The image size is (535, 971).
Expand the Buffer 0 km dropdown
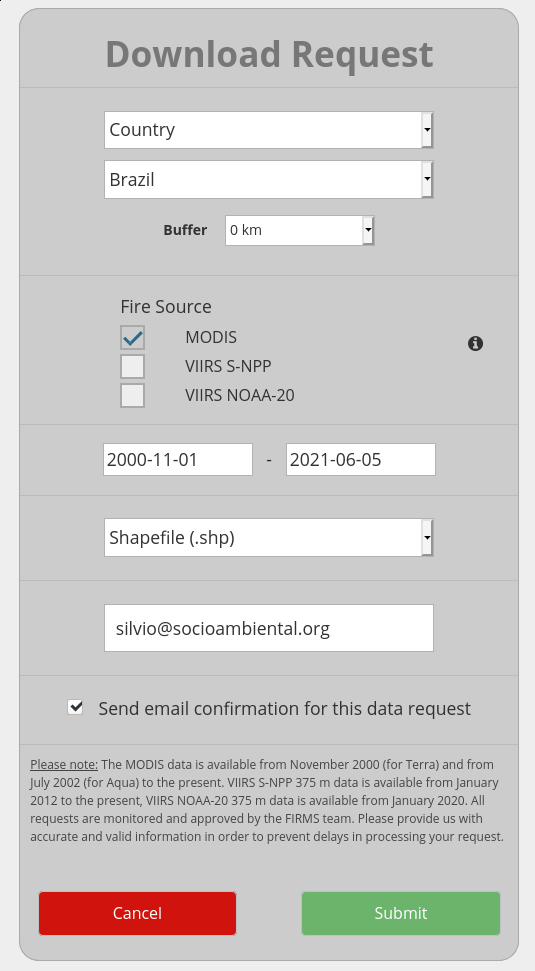300,230
